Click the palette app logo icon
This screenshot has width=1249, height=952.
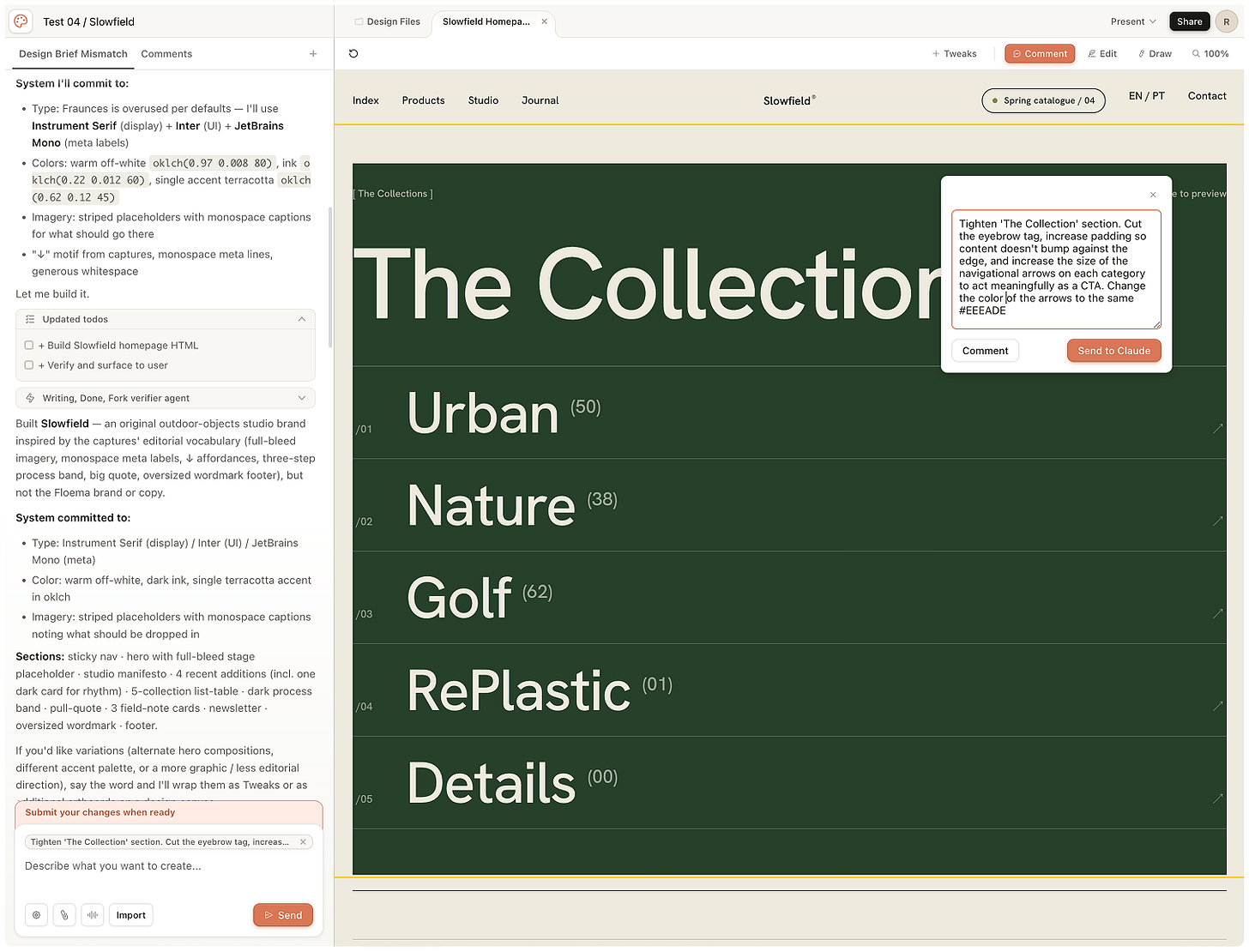[x=21, y=21]
